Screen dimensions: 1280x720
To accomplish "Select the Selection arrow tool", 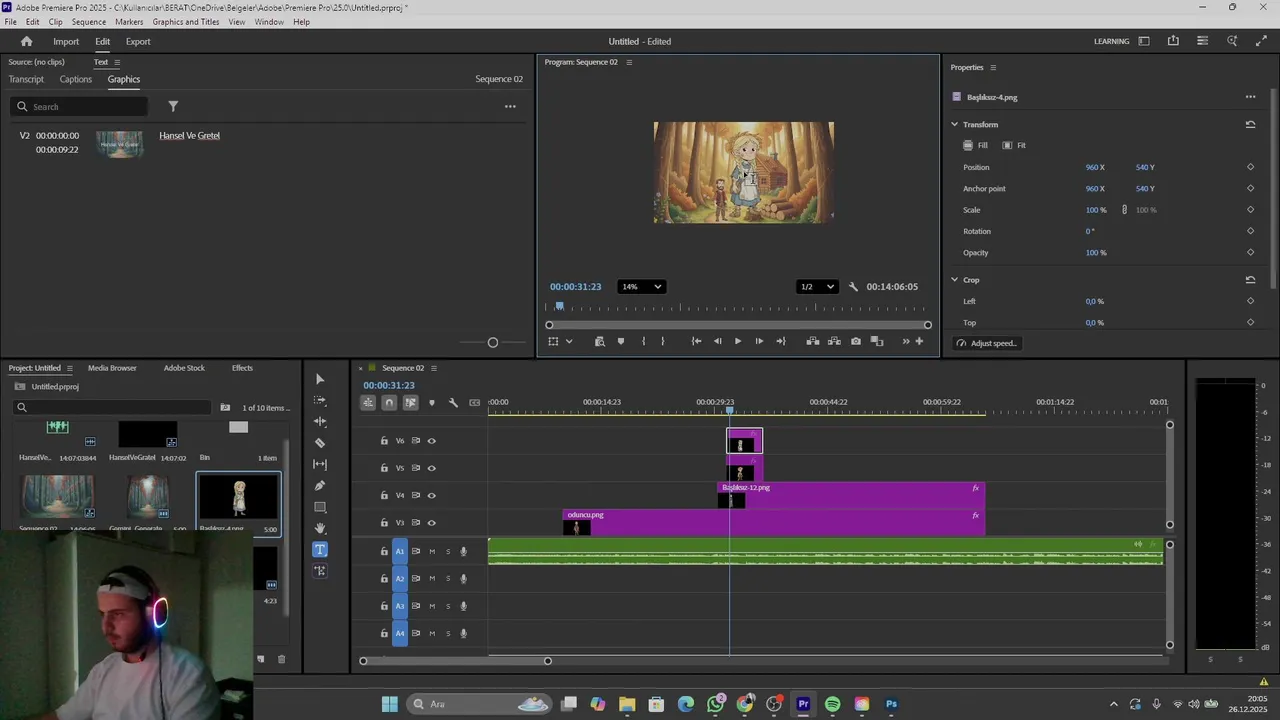I will pos(320,379).
